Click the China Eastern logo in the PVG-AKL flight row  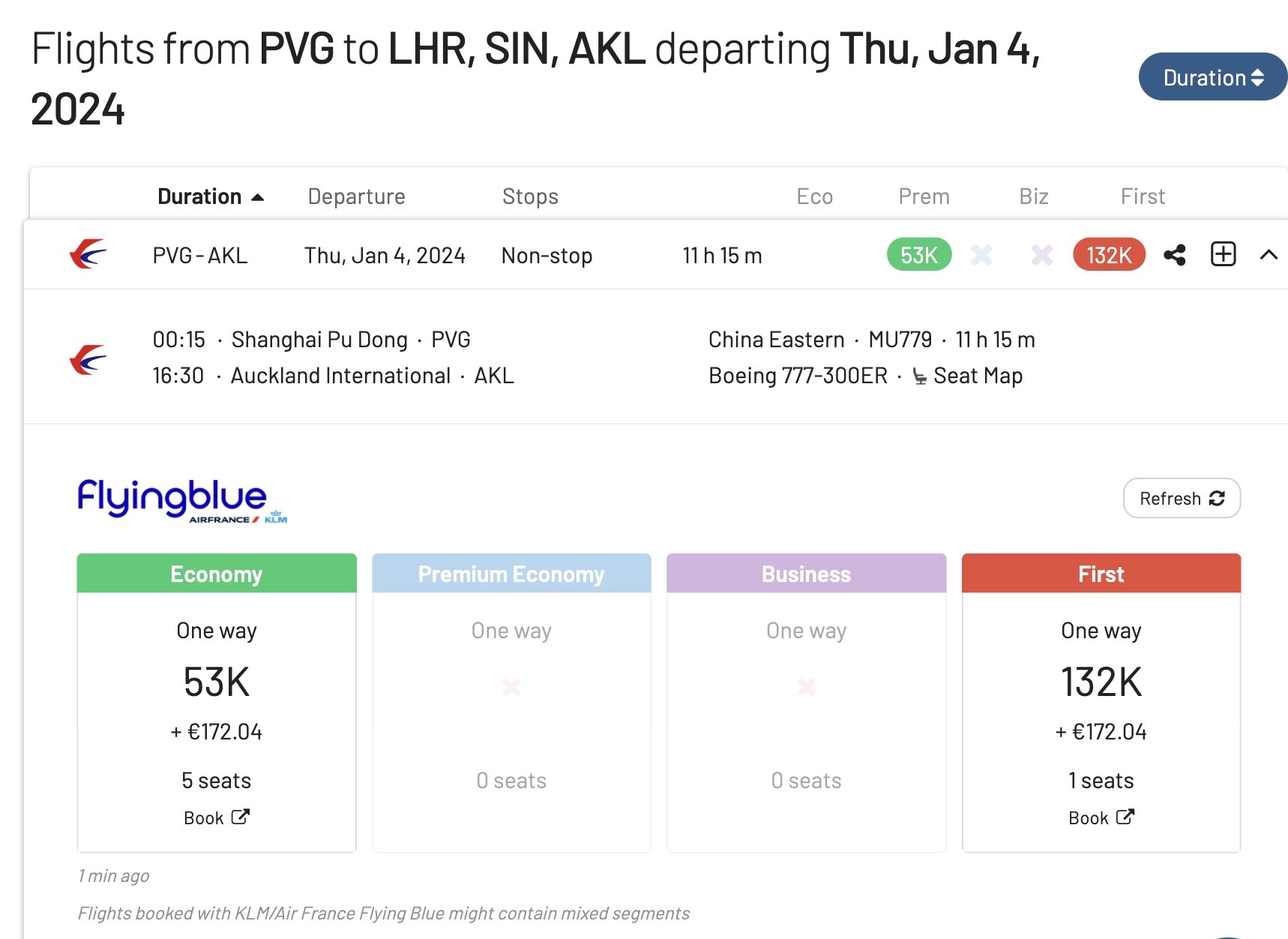tap(88, 254)
